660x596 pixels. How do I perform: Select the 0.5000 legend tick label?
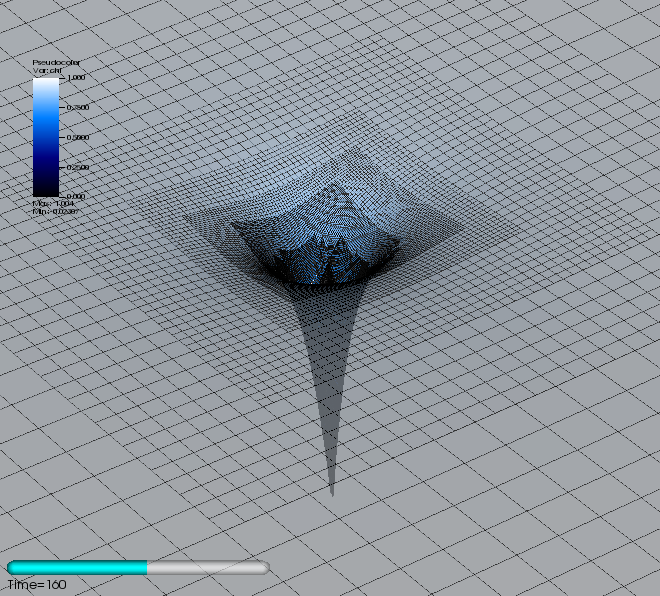(x=78, y=137)
